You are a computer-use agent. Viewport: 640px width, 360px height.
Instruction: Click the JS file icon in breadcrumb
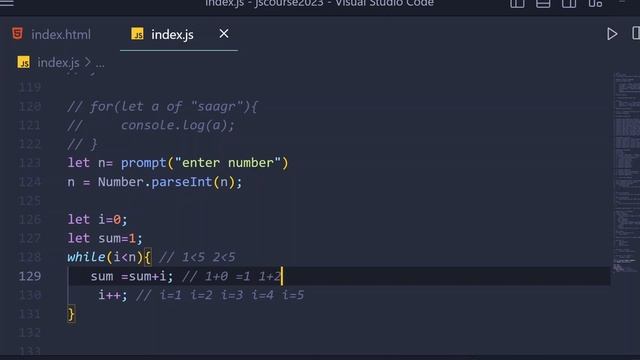click(x=24, y=62)
